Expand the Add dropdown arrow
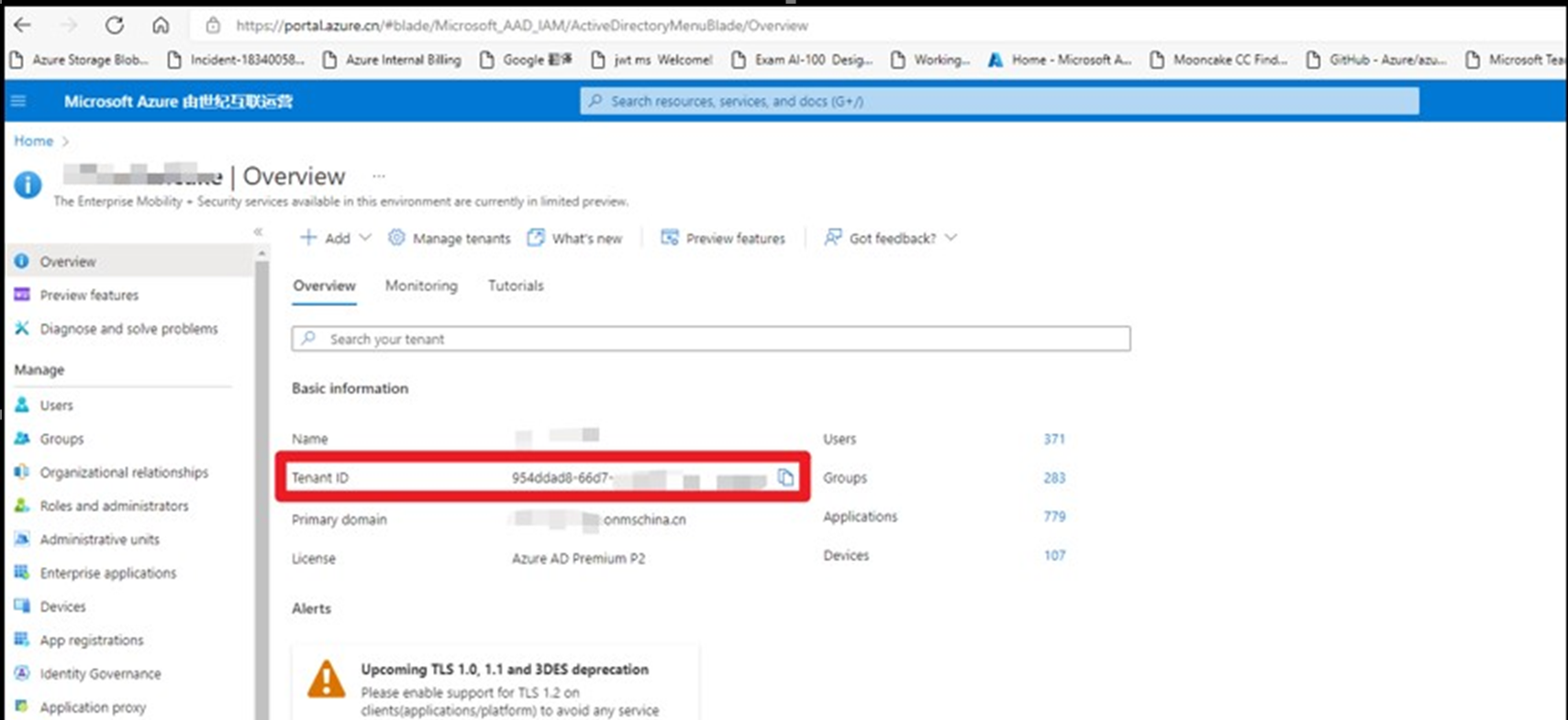The width and height of the screenshot is (1568, 720). pyautogui.click(x=365, y=238)
